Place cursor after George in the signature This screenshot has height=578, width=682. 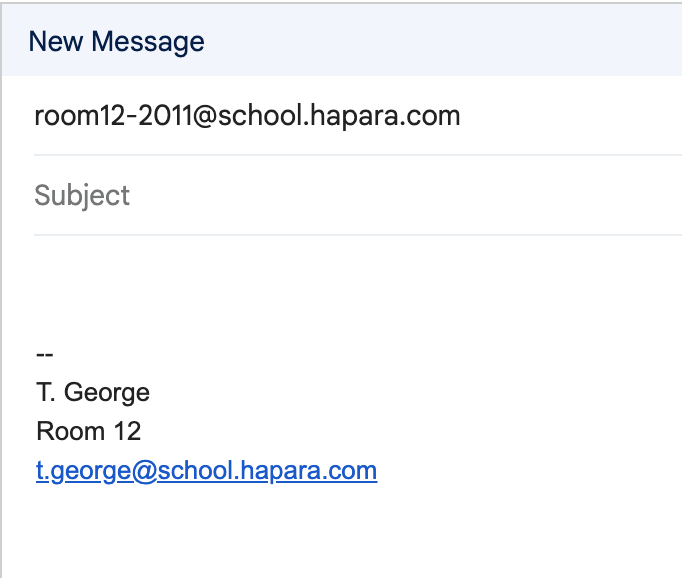pos(151,393)
